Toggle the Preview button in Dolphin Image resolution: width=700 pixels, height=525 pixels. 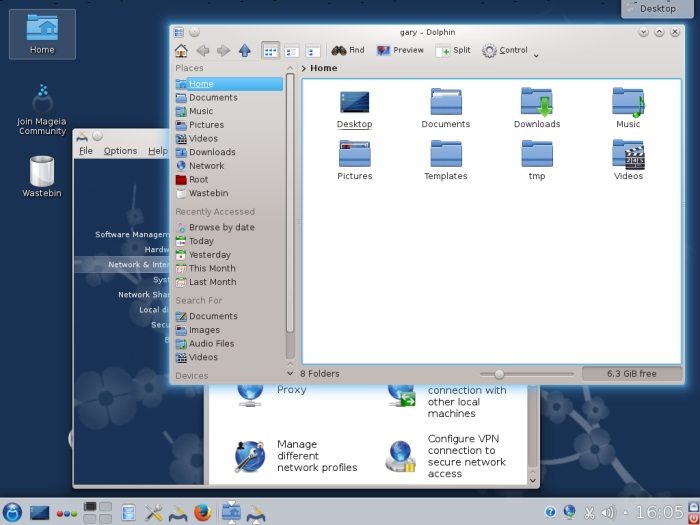[x=400, y=50]
